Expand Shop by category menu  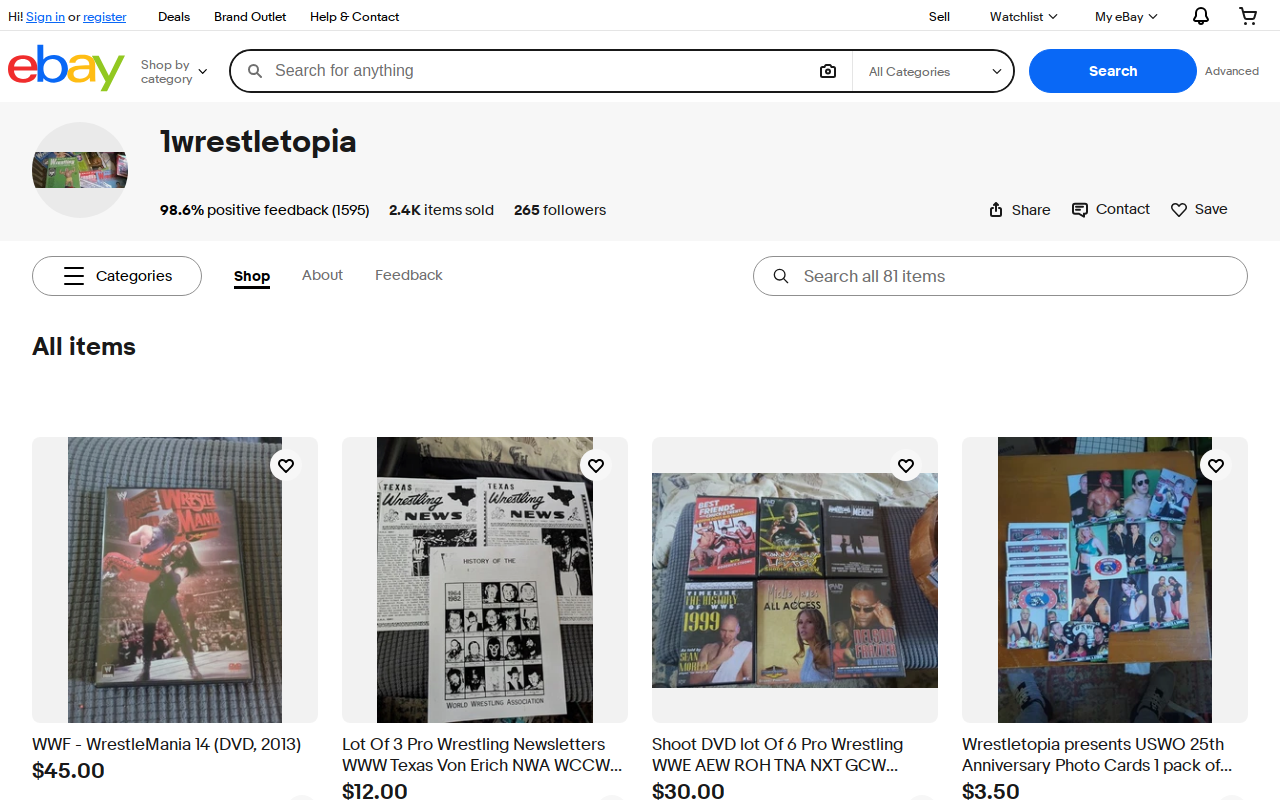tap(174, 71)
